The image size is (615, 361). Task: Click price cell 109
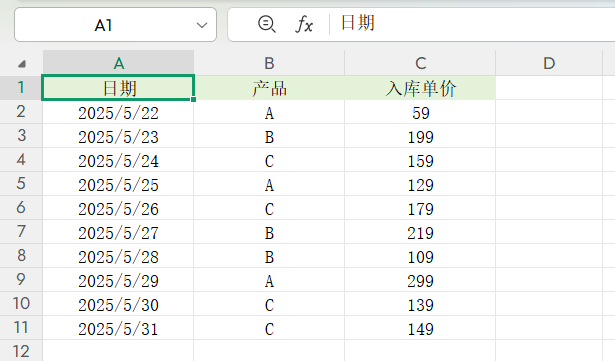pyautogui.click(x=420, y=256)
